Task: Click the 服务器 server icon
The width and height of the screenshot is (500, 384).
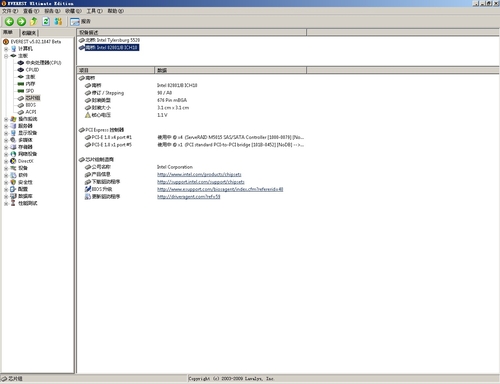Action: [x=13, y=126]
